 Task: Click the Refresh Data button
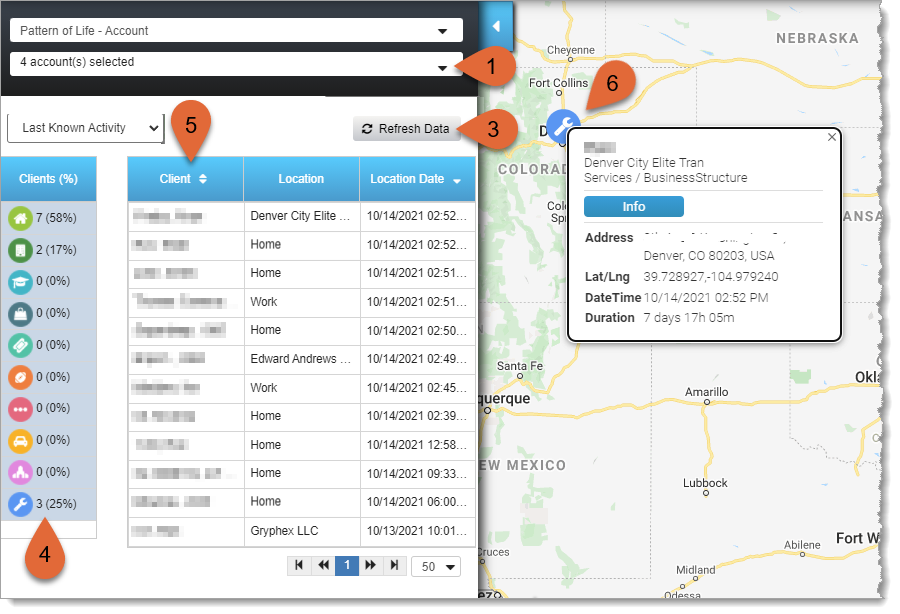405,129
